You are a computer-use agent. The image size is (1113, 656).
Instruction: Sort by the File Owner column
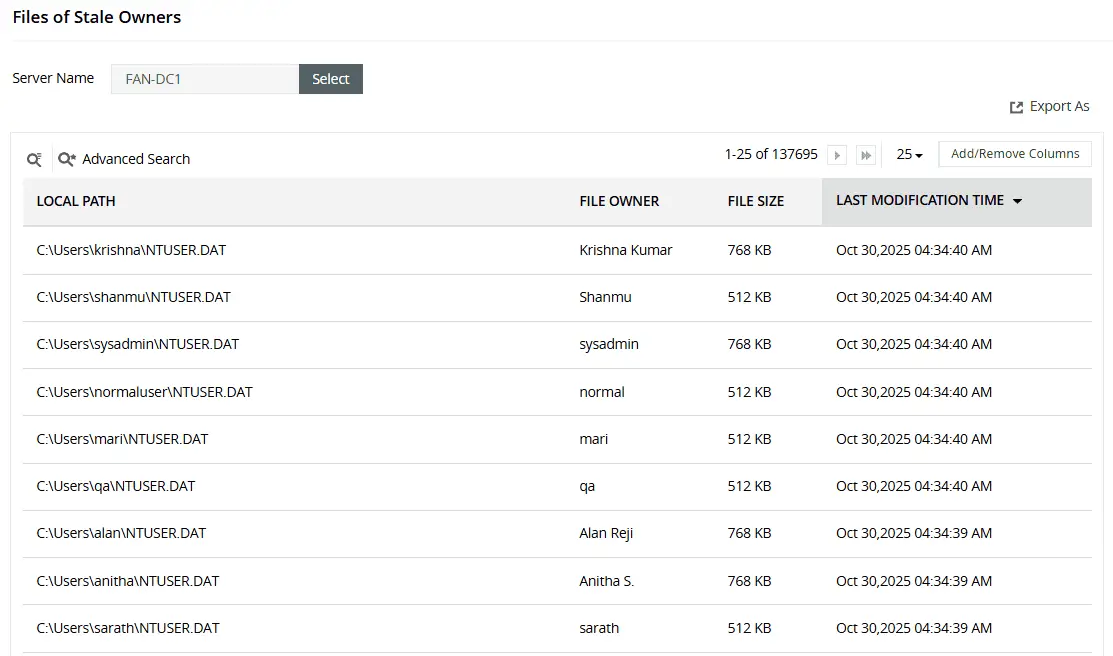point(618,200)
